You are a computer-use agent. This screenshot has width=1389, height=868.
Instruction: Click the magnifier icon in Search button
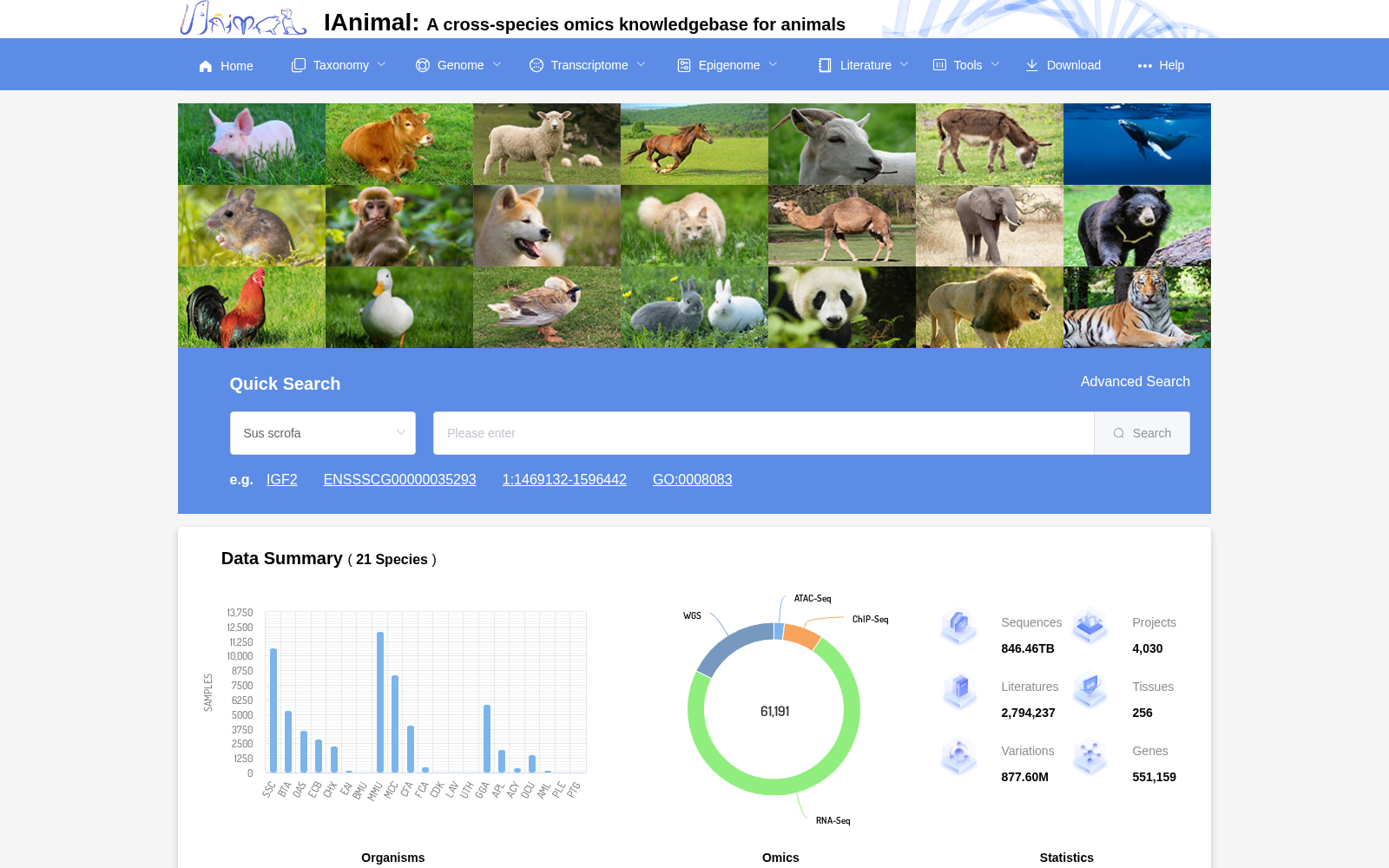pyautogui.click(x=1119, y=433)
